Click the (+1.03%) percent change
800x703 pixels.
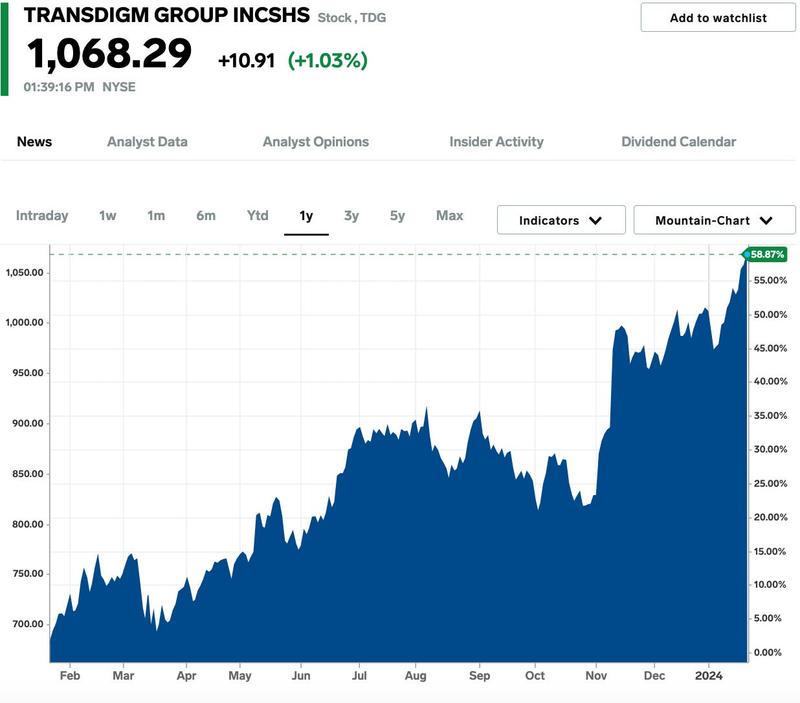click(x=328, y=61)
